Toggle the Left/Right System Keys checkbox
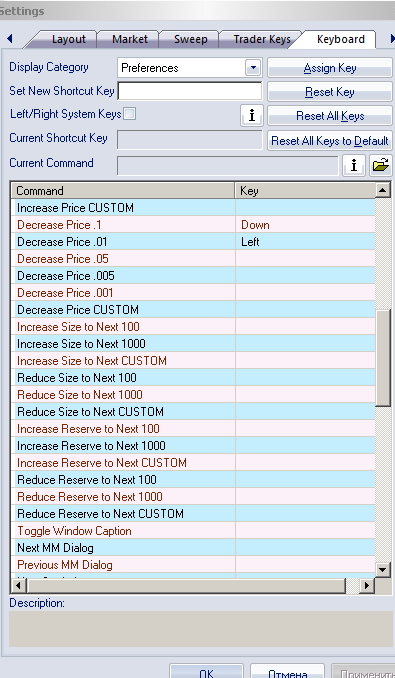This screenshot has width=395, height=678. [130, 114]
